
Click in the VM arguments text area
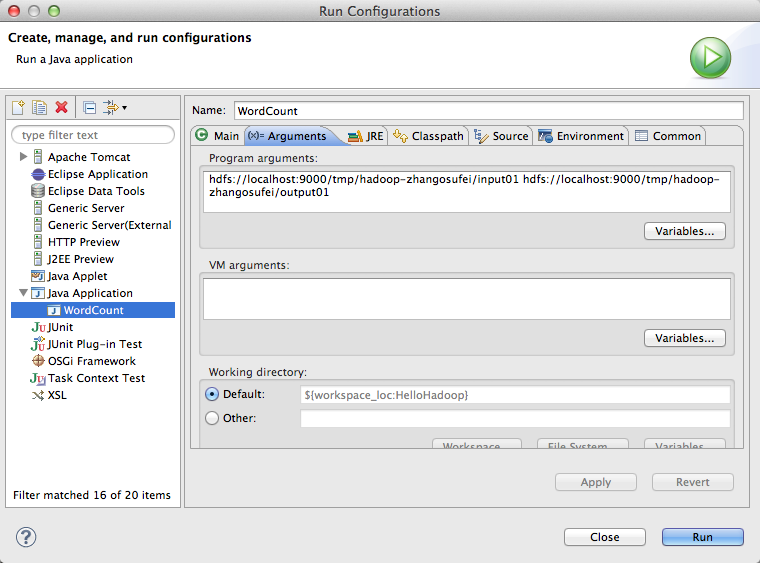click(467, 298)
